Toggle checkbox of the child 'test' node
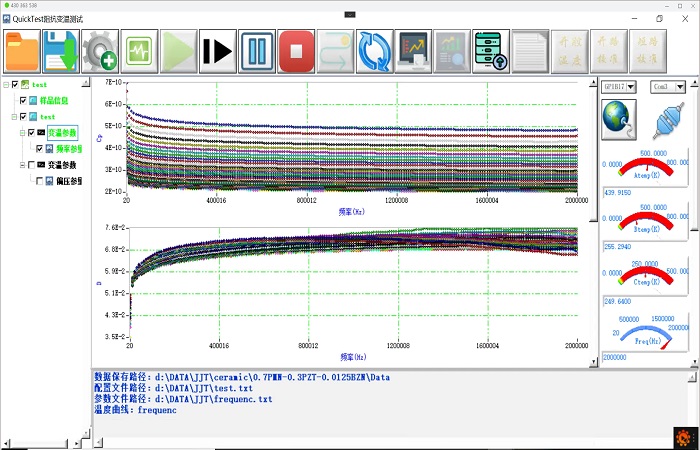The height and width of the screenshot is (450, 700). (x=23, y=117)
